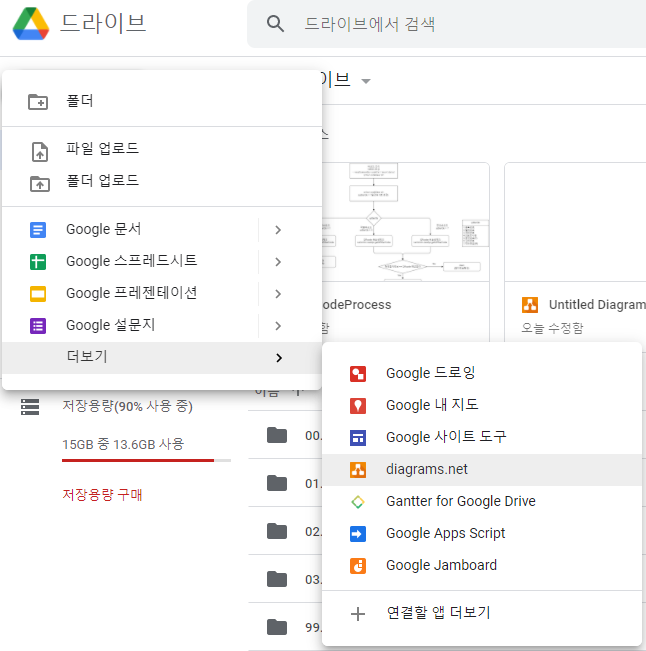Click the 15GB 중 13.6GB 사용 text

pos(123,445)
